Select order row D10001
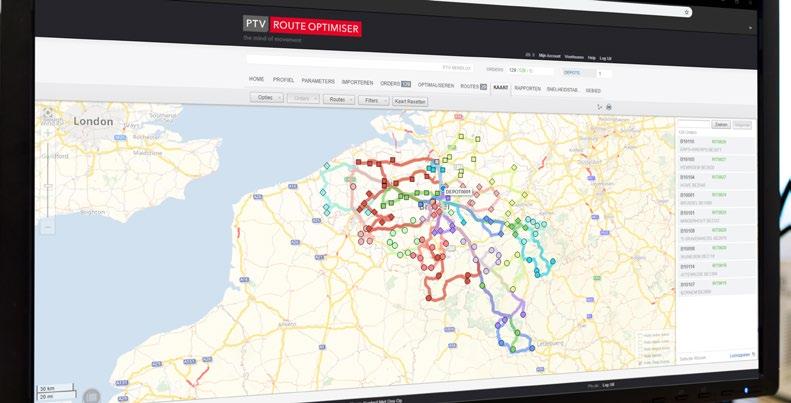 (x=716, y=198)
